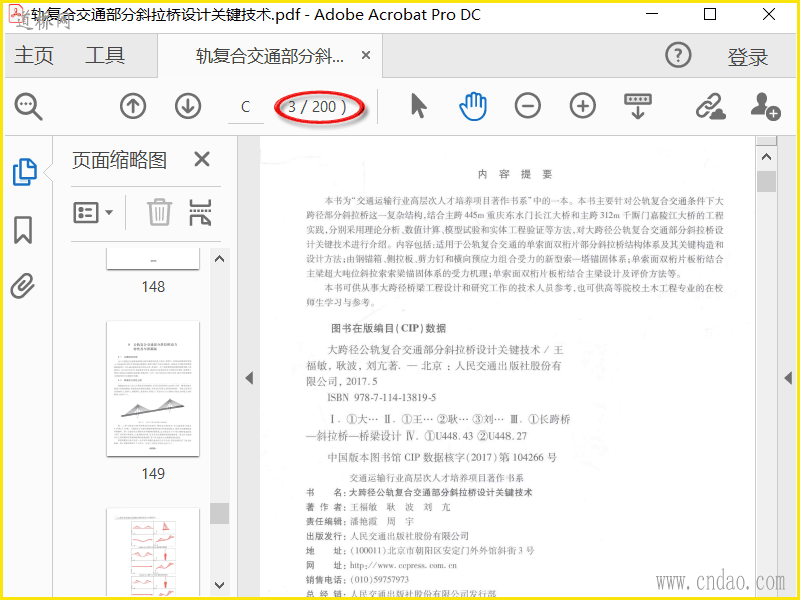Collapse the left navigation pane arrow
This screenshot has width=800, height=600.
[x=249, y=378]
